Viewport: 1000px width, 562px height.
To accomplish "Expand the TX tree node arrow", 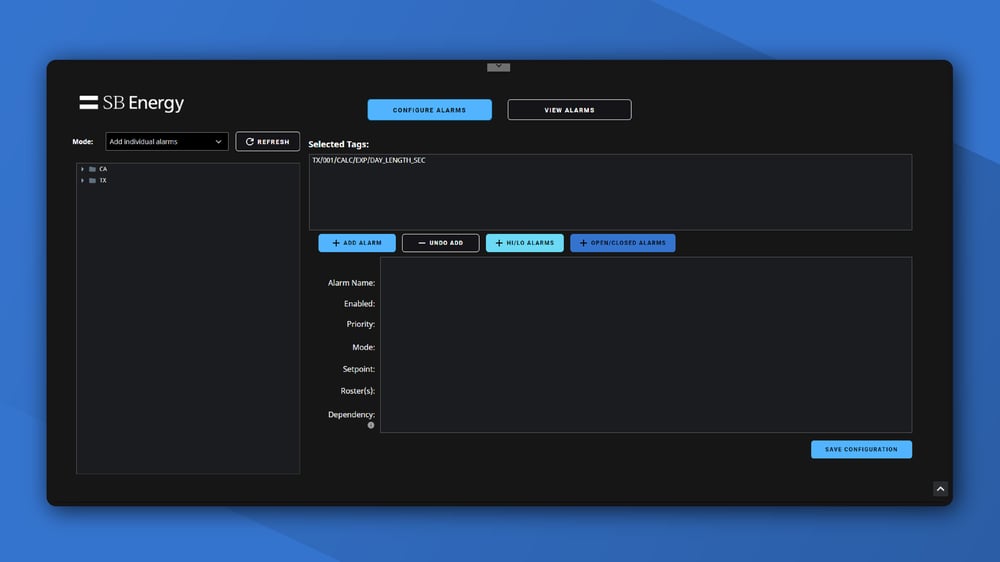I will pos(82,181).
